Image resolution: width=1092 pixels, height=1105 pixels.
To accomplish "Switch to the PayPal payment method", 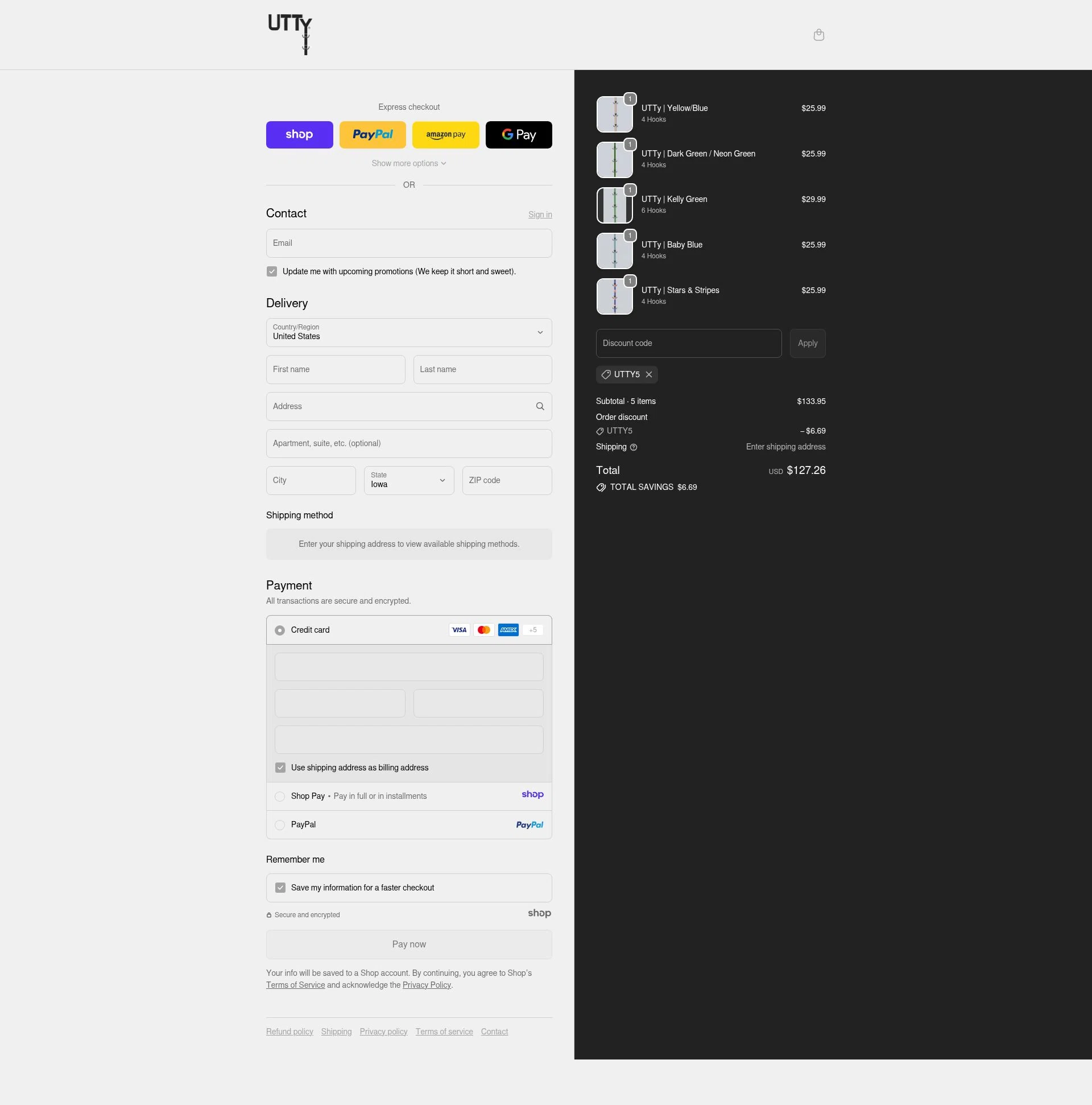I will click(x=280, y=824).
